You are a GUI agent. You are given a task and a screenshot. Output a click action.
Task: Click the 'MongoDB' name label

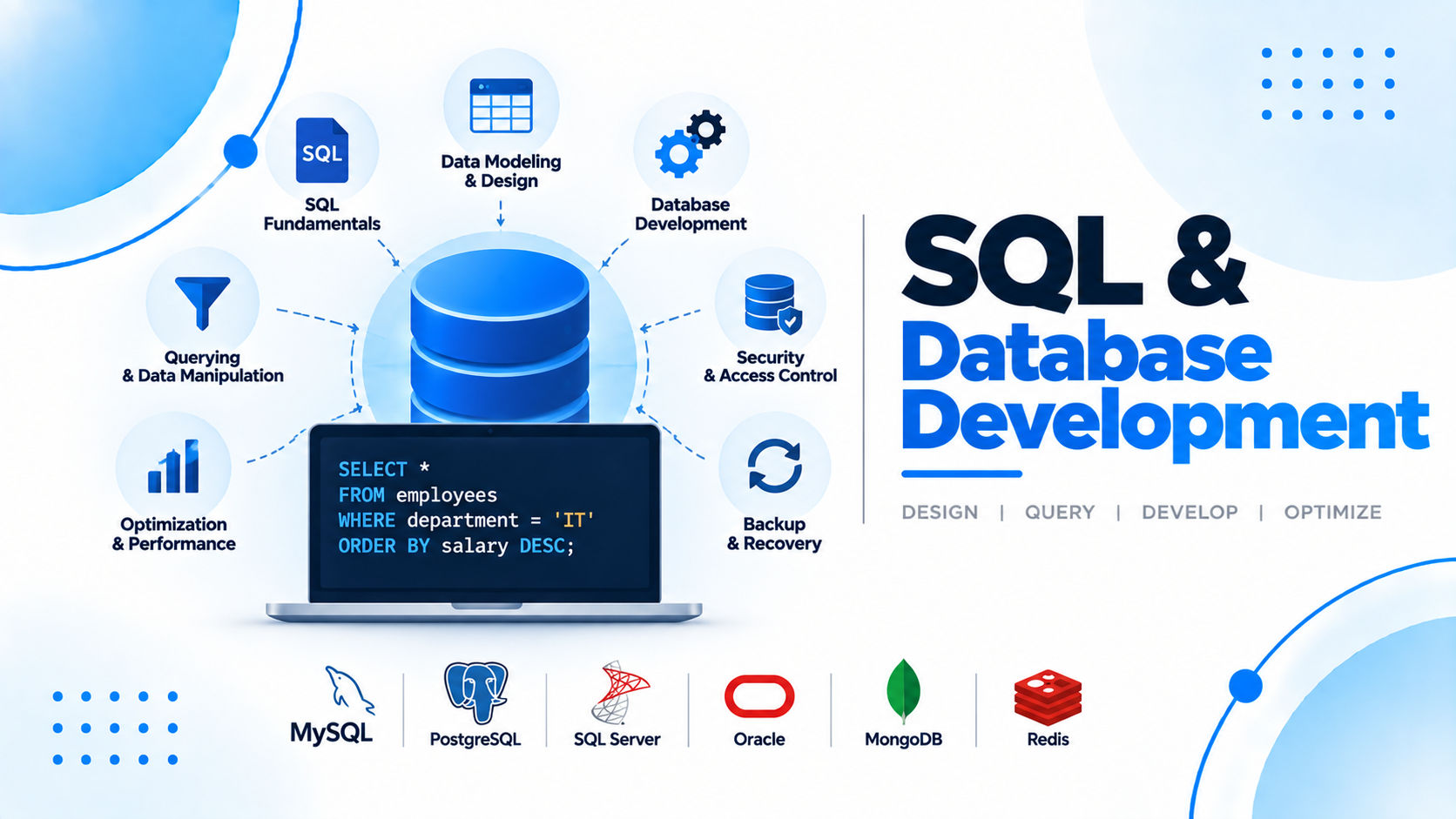coord(903,739)
